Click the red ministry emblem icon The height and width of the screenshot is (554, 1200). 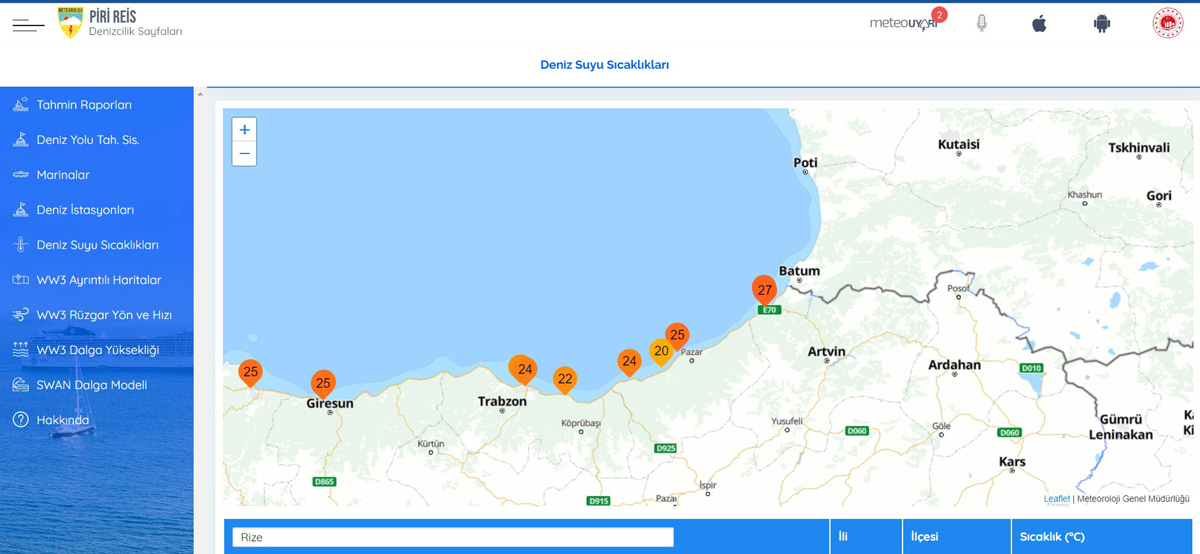pos(1167,23)
